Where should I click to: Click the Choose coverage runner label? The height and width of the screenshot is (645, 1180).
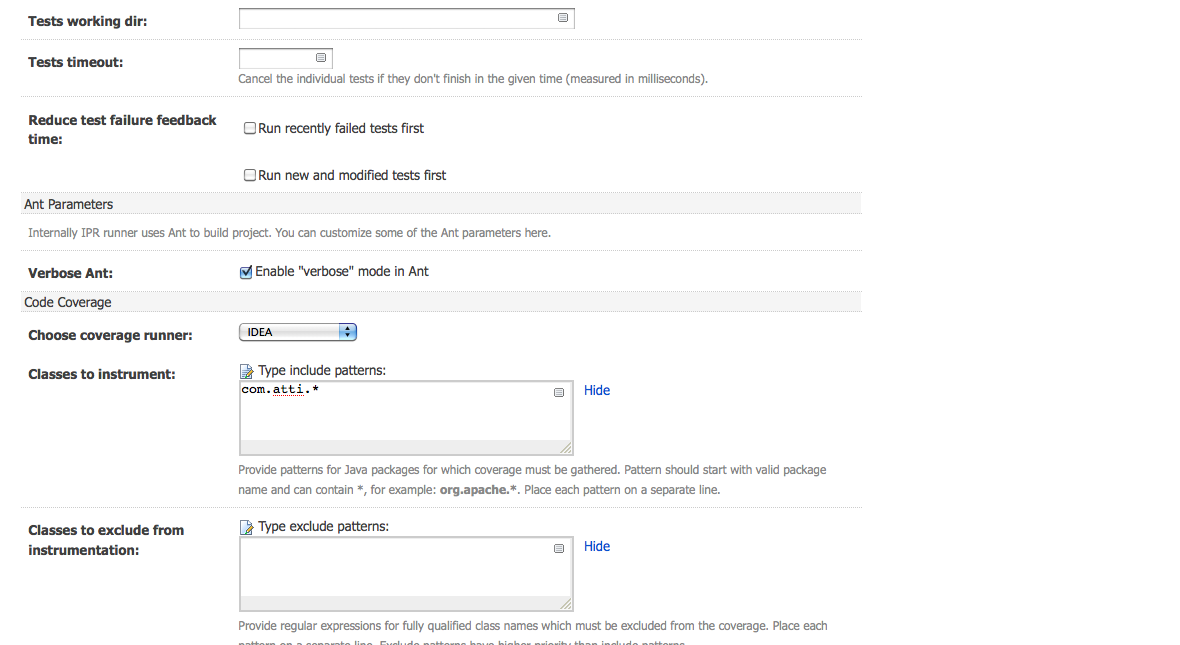[111, 335]
